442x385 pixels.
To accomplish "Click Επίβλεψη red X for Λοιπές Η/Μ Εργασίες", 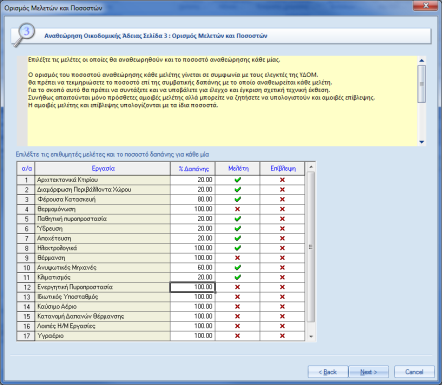I will (282, 326).
